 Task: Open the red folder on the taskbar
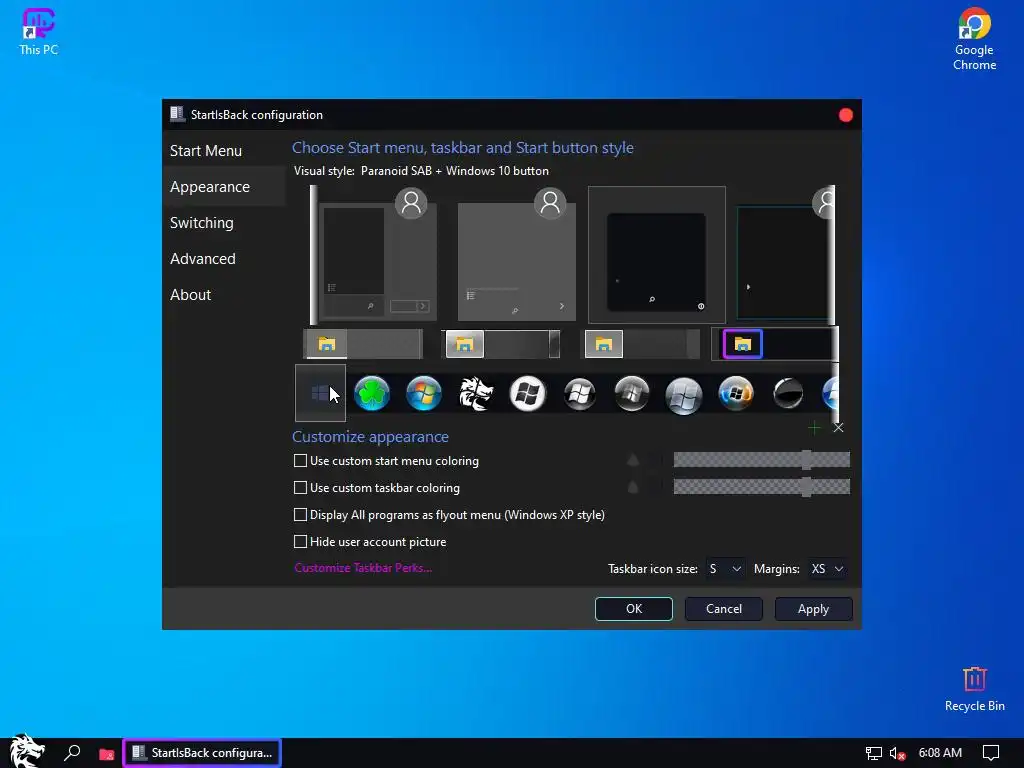pyautogui.click(x=106, y=754)
